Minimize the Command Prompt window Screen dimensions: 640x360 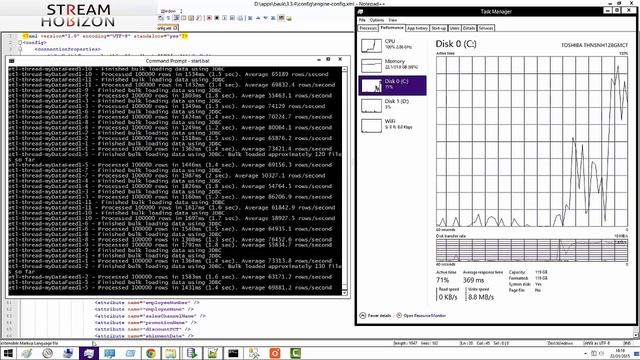click(x=319, y=60)
